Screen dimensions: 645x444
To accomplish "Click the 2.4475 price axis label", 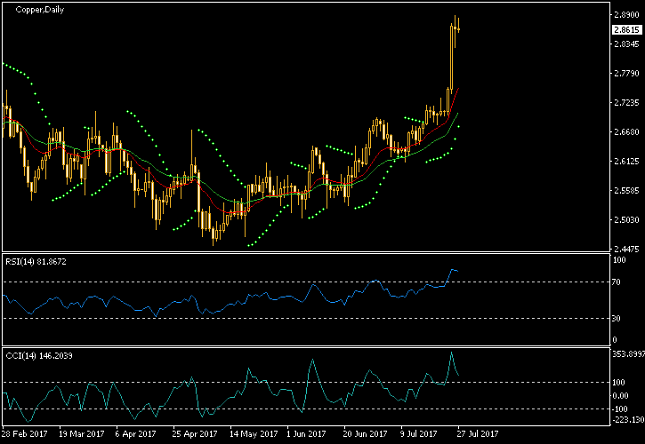I will 627,249.
